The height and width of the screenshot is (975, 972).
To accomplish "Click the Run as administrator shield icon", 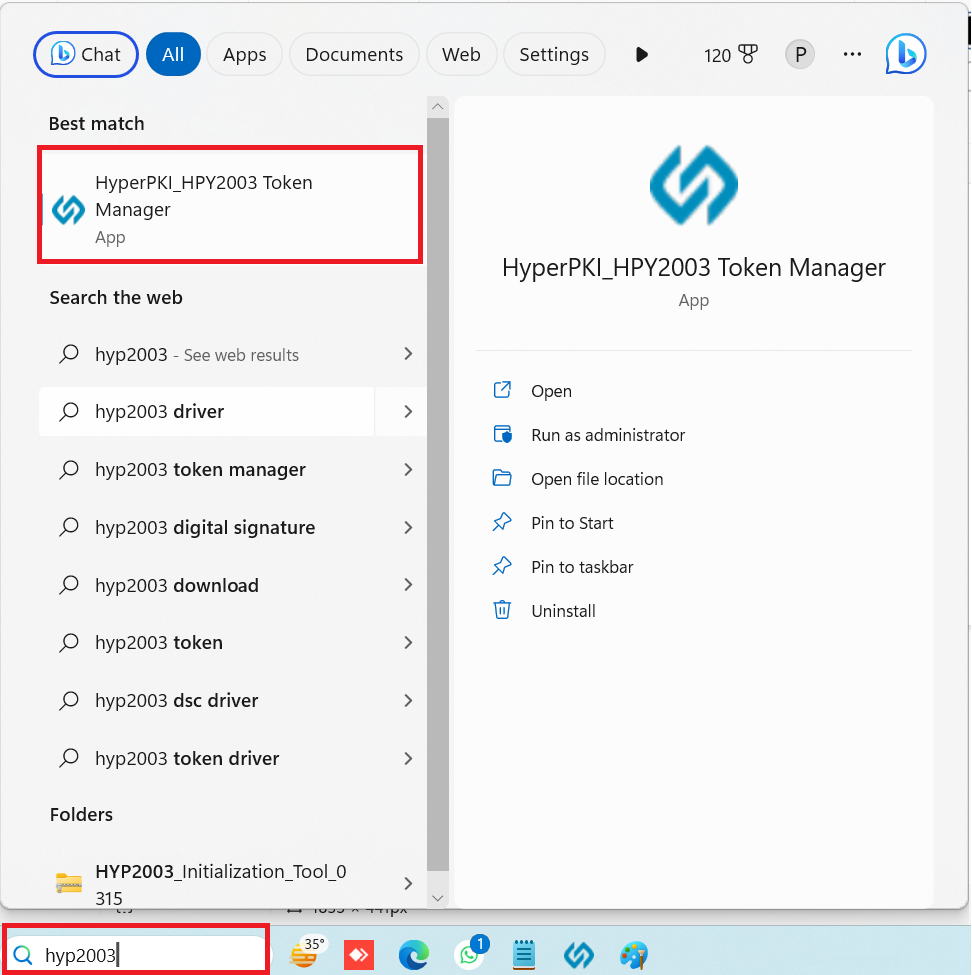I will pos(502,434).
